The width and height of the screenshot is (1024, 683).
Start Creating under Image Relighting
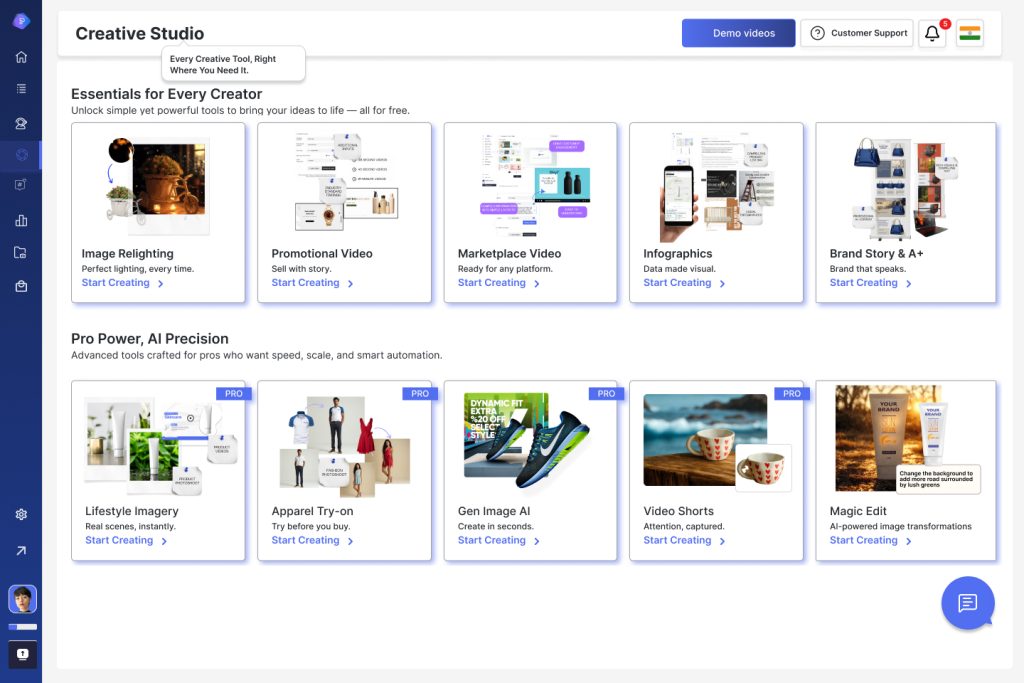(x=116, y=283)
